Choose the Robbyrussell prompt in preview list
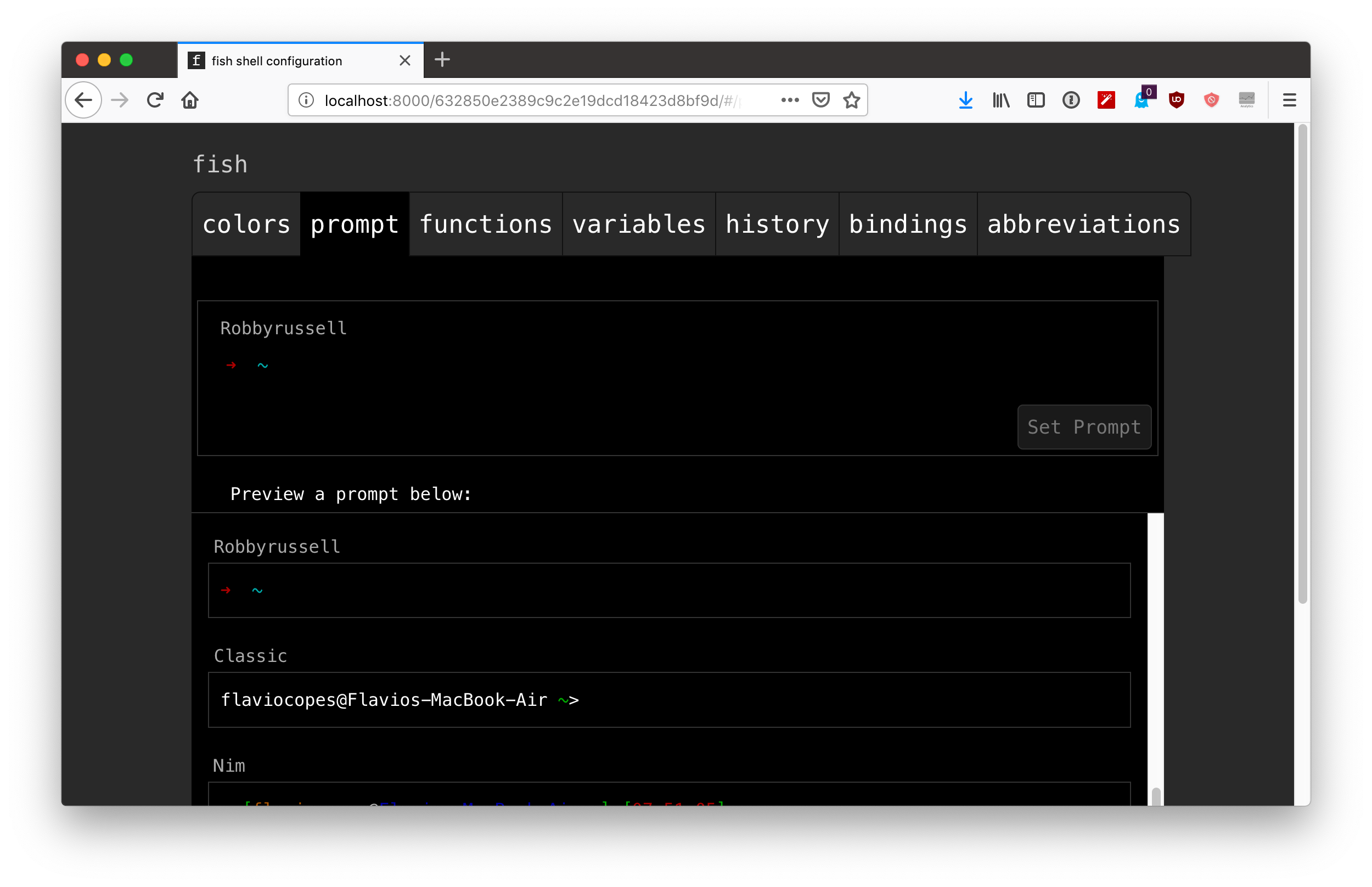The height and width of the screenshot is (887, 1372). click(x=668, y=590)
